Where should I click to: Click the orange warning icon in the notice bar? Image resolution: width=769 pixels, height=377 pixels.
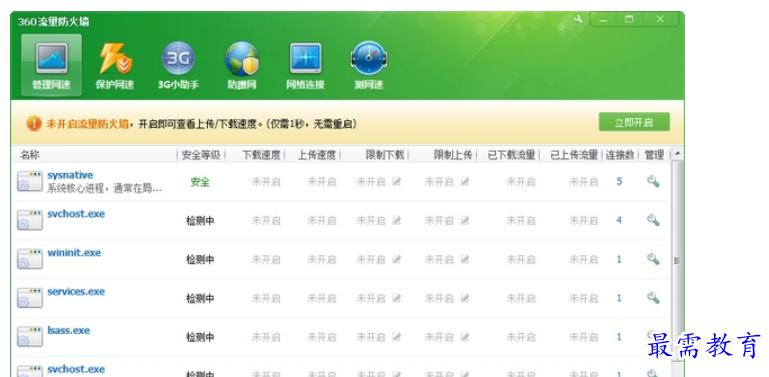34,124
